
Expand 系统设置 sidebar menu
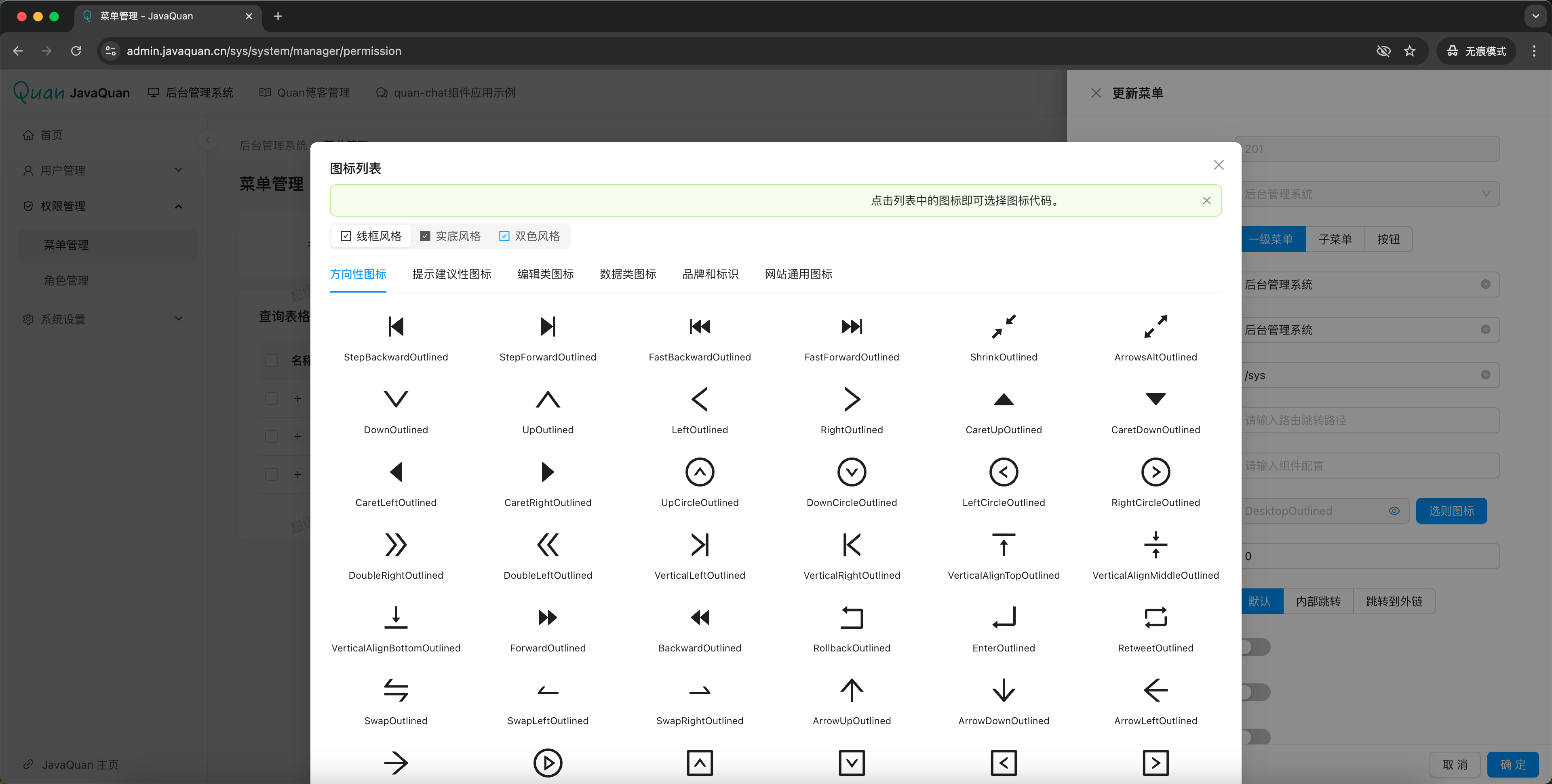point(103,319)
